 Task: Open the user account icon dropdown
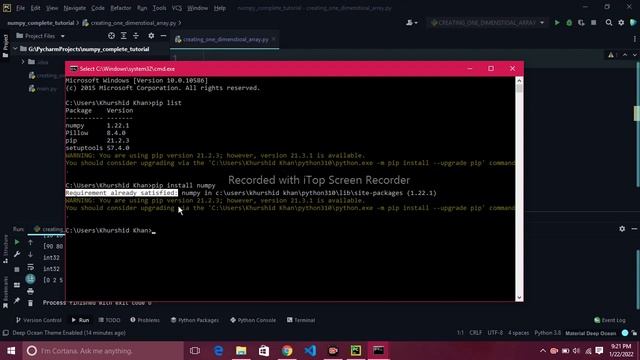(x=411, y=23)
